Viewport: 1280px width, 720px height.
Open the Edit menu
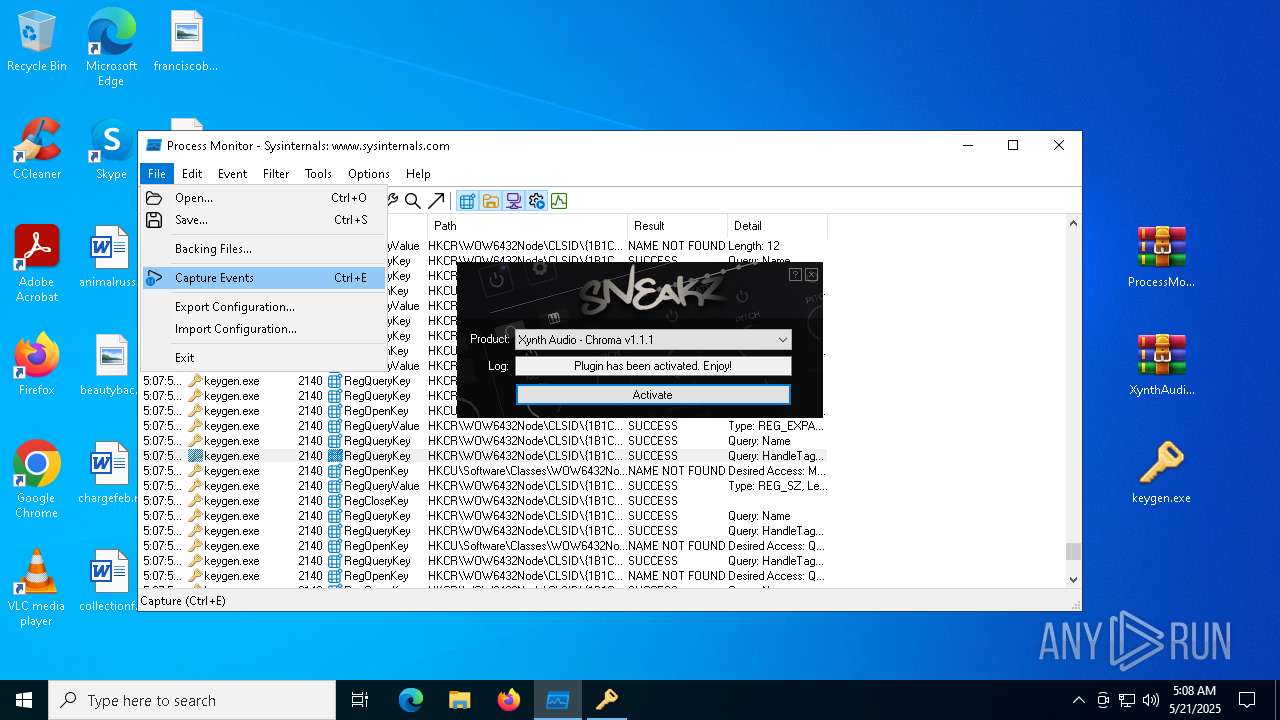(x=192, y=173)
